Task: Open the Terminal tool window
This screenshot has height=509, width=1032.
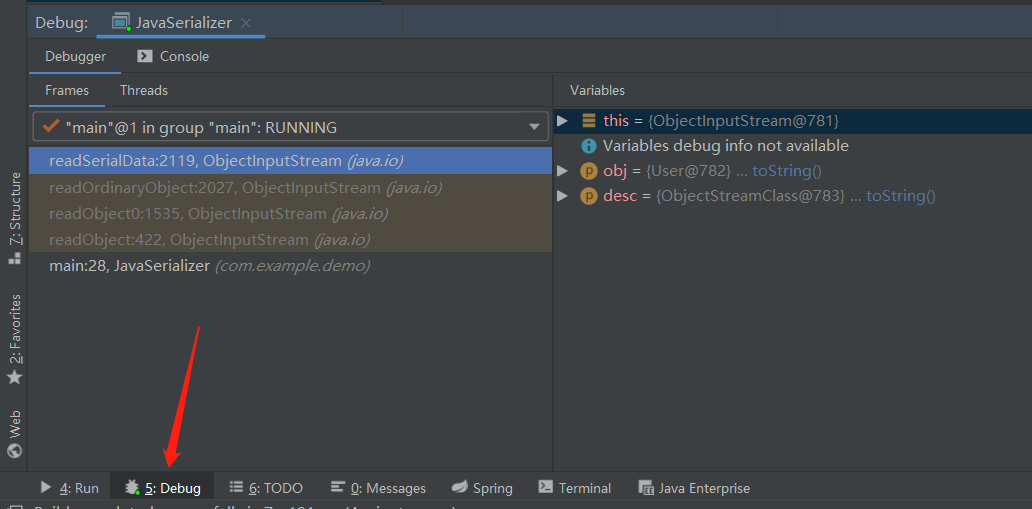Action: [x=575, y=488]
